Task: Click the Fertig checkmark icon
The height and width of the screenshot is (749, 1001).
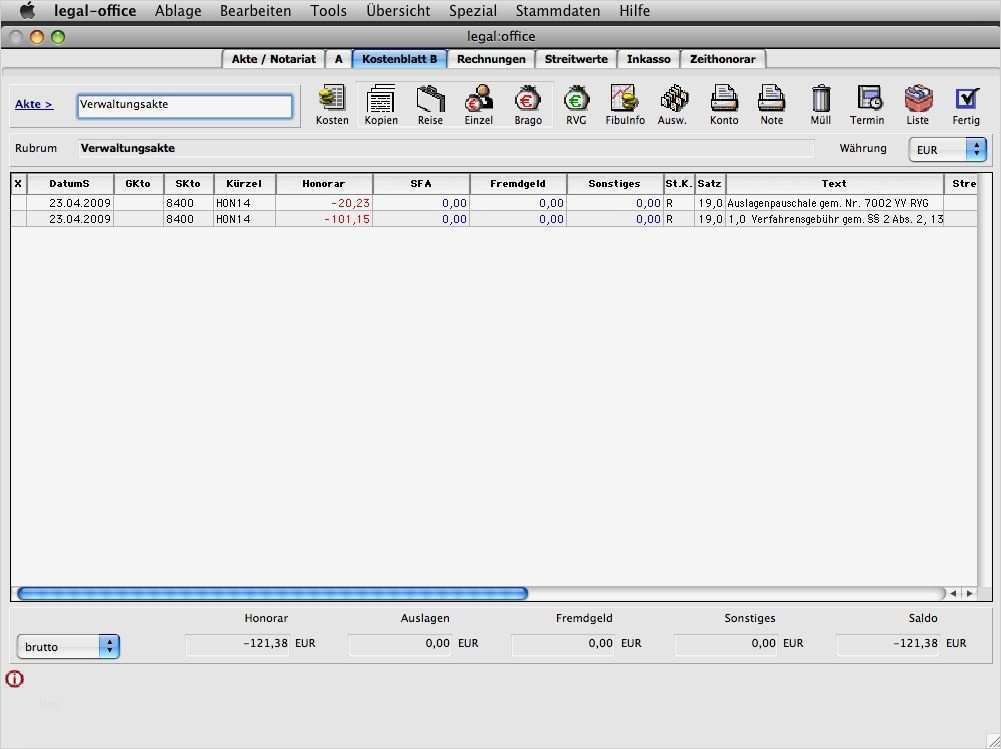Action: [966, 105]
